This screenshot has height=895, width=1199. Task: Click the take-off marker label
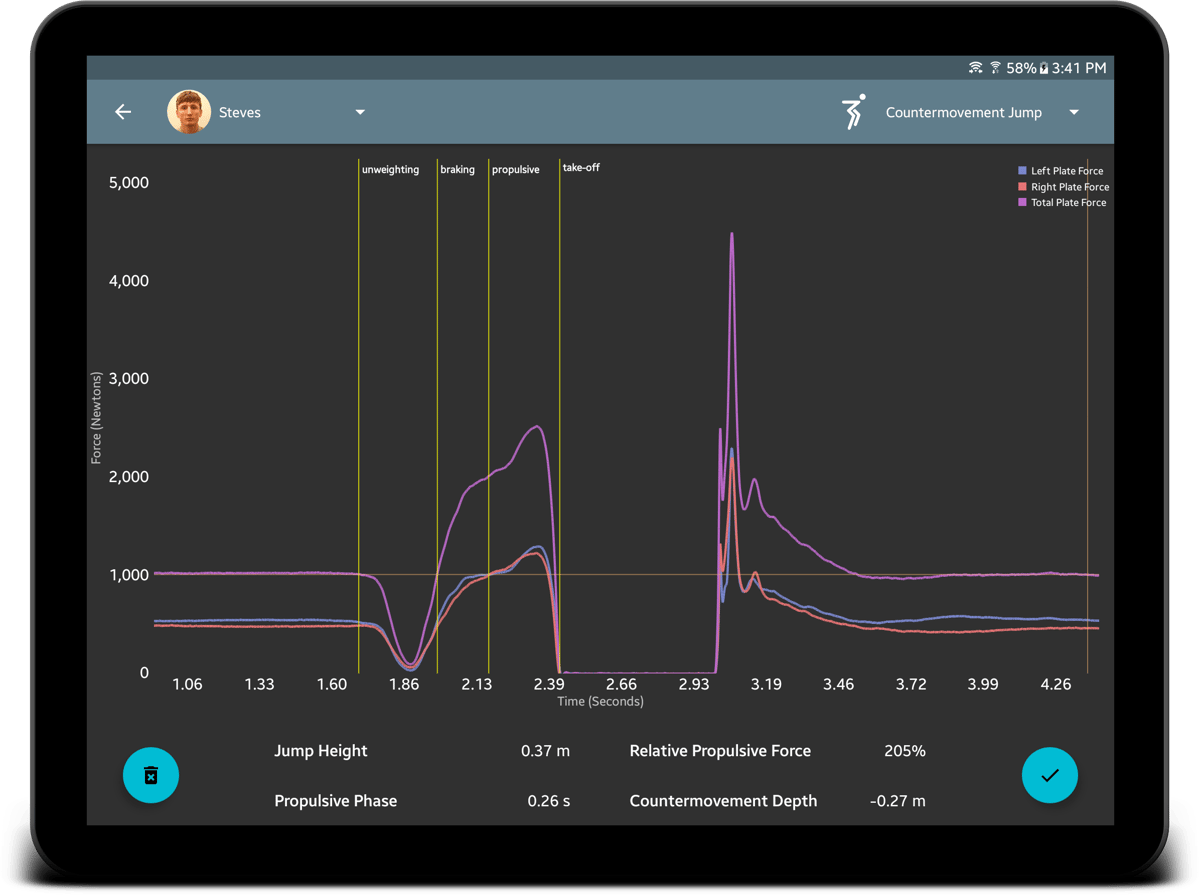(x=581, y=168)
